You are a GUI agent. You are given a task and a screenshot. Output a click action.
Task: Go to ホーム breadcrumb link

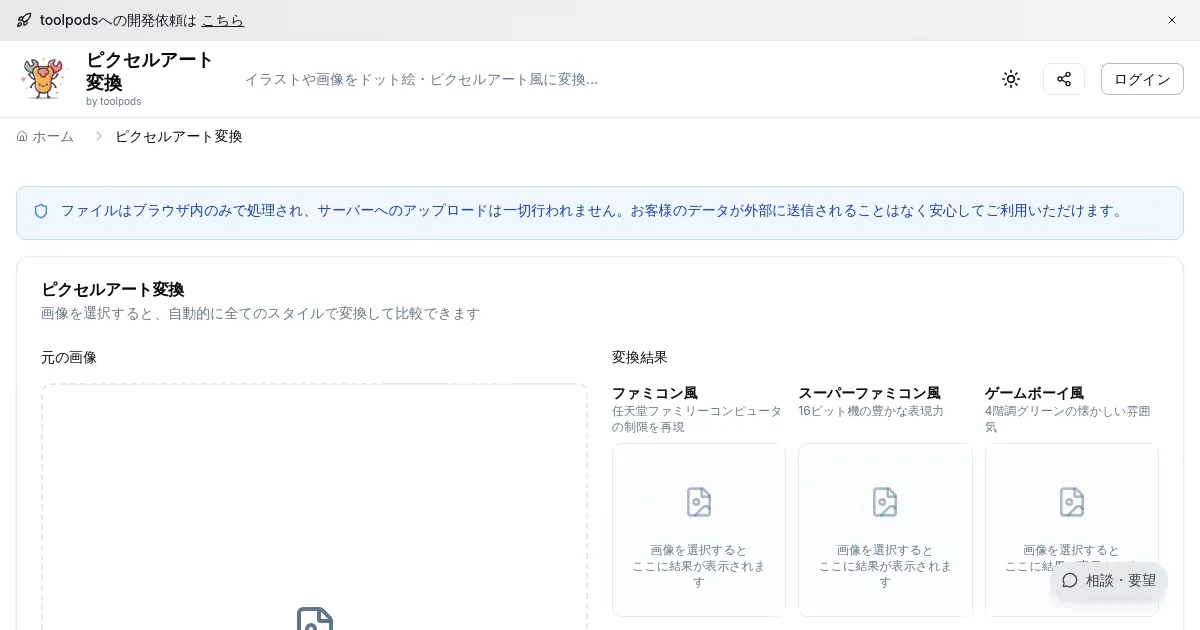click(53, 136)
